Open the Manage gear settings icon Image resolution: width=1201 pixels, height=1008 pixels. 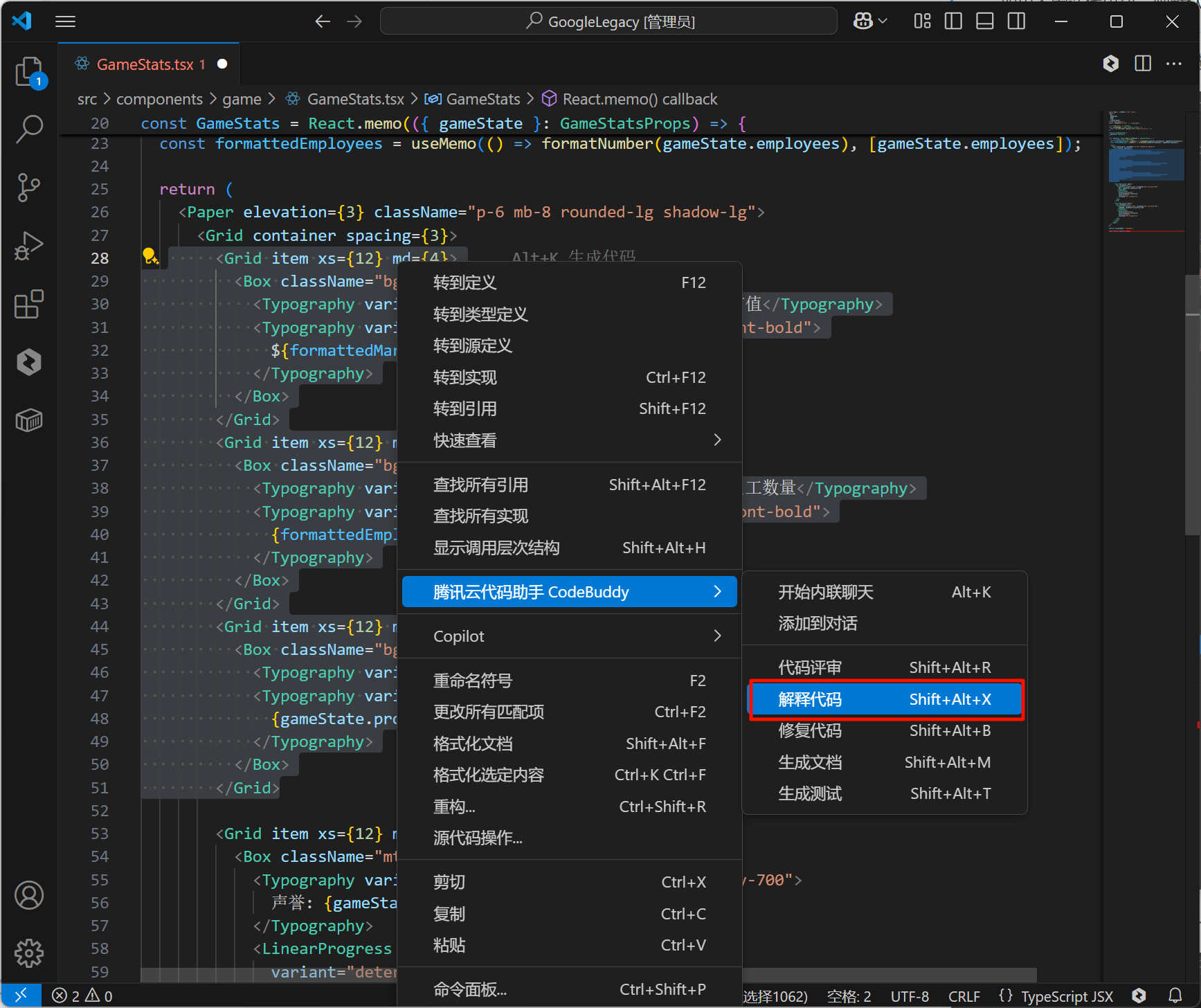[29, 953]
